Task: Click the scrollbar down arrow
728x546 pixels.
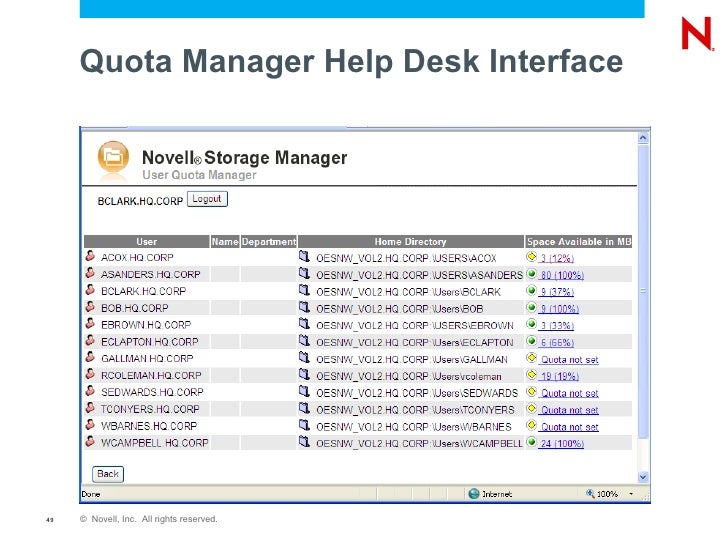Action: [643, 477]
